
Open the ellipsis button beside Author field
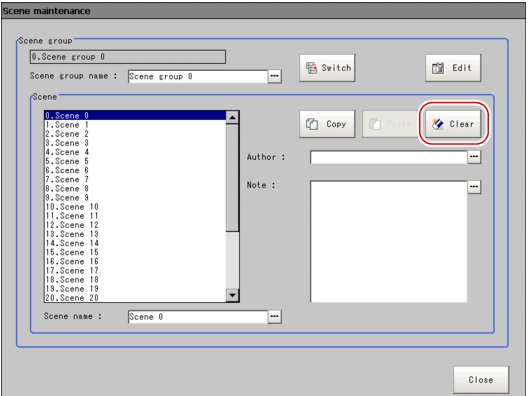tap(474, 157)
